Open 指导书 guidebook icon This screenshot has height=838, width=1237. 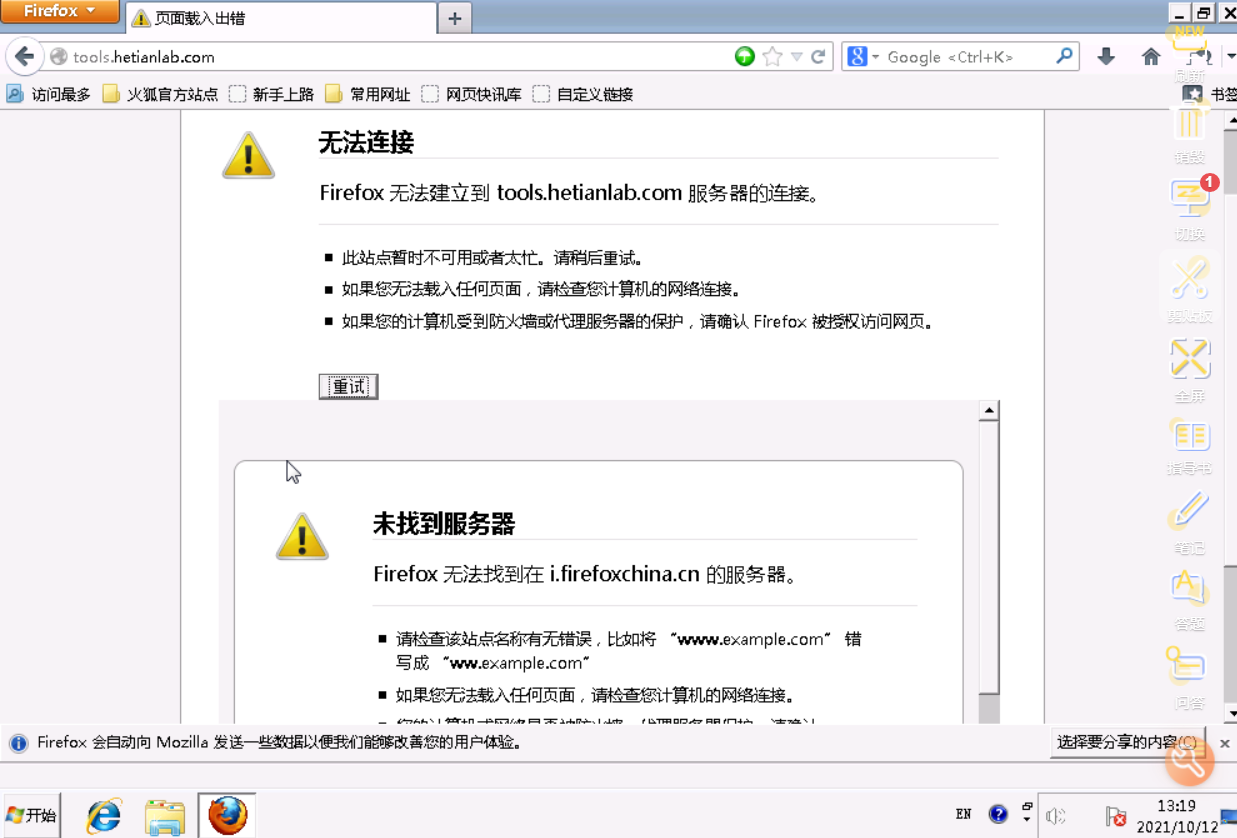pyautogui.click(x=1190, y=445)
